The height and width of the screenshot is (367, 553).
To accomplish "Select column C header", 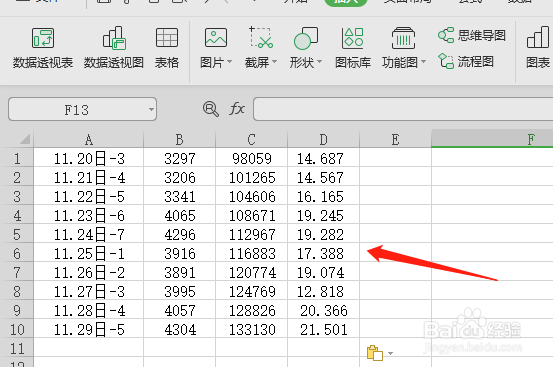I will tap(251, 140).
